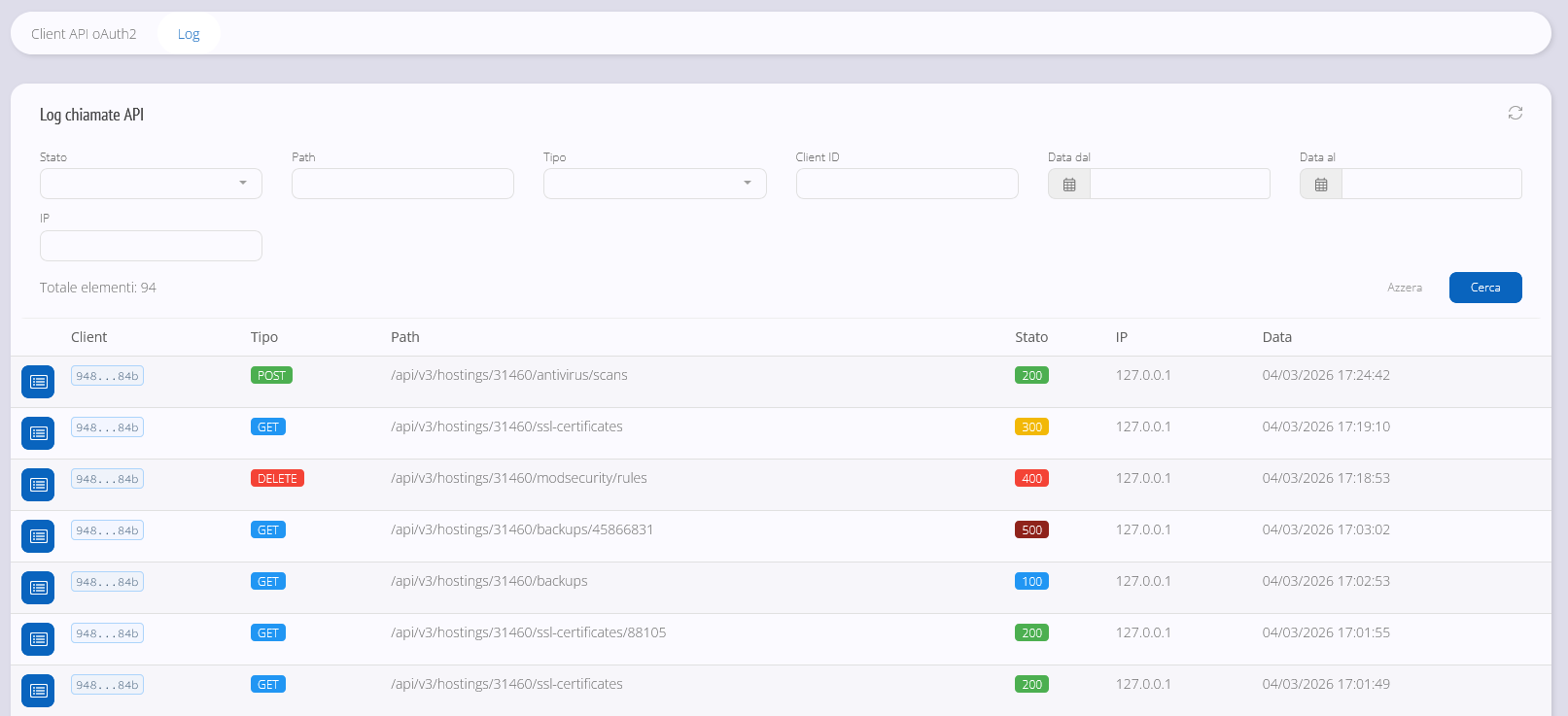This screenshot has height=716, width=1568.
Task: Click the 100 status badge
Action: click(1031, 581)
